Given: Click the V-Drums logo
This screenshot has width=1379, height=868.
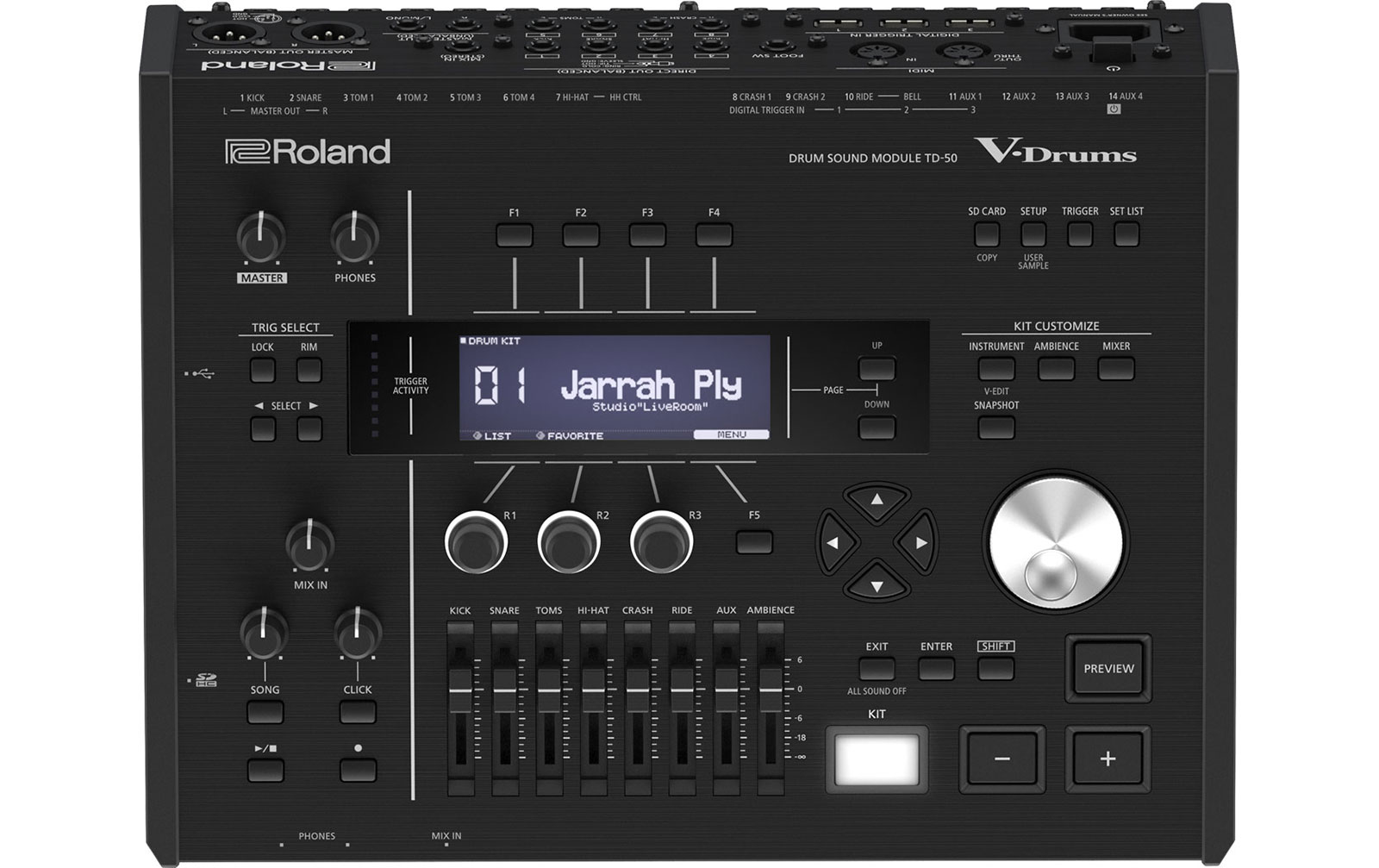Looking at the screenshot, I should (x=1057, y=152).
